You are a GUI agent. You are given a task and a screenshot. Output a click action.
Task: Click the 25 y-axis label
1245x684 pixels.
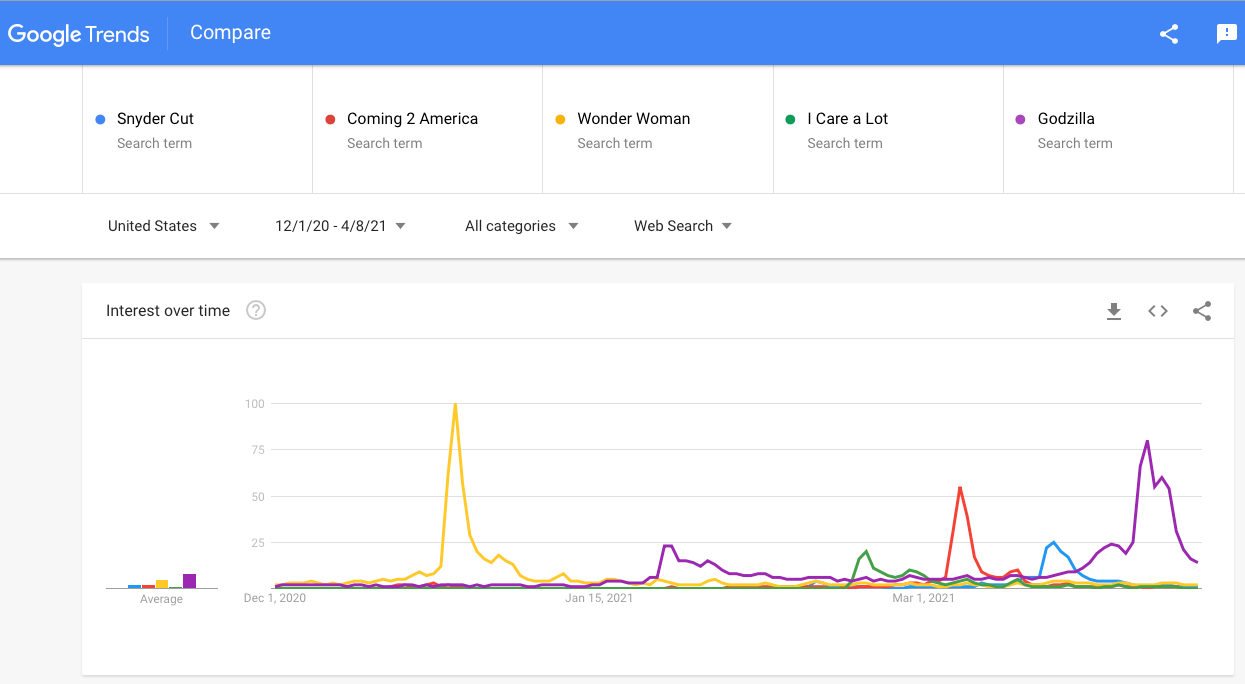258,543
